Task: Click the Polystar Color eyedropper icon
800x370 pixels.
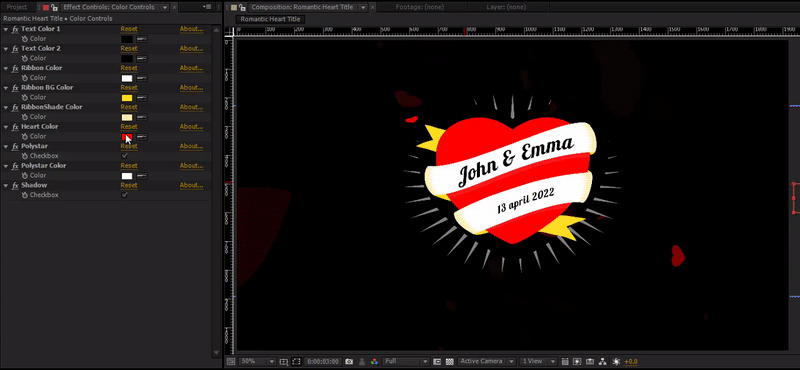Action: [141, 176]
